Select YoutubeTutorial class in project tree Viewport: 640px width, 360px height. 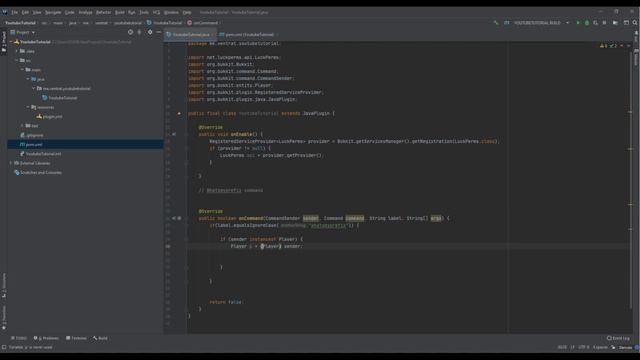[60, 98]
